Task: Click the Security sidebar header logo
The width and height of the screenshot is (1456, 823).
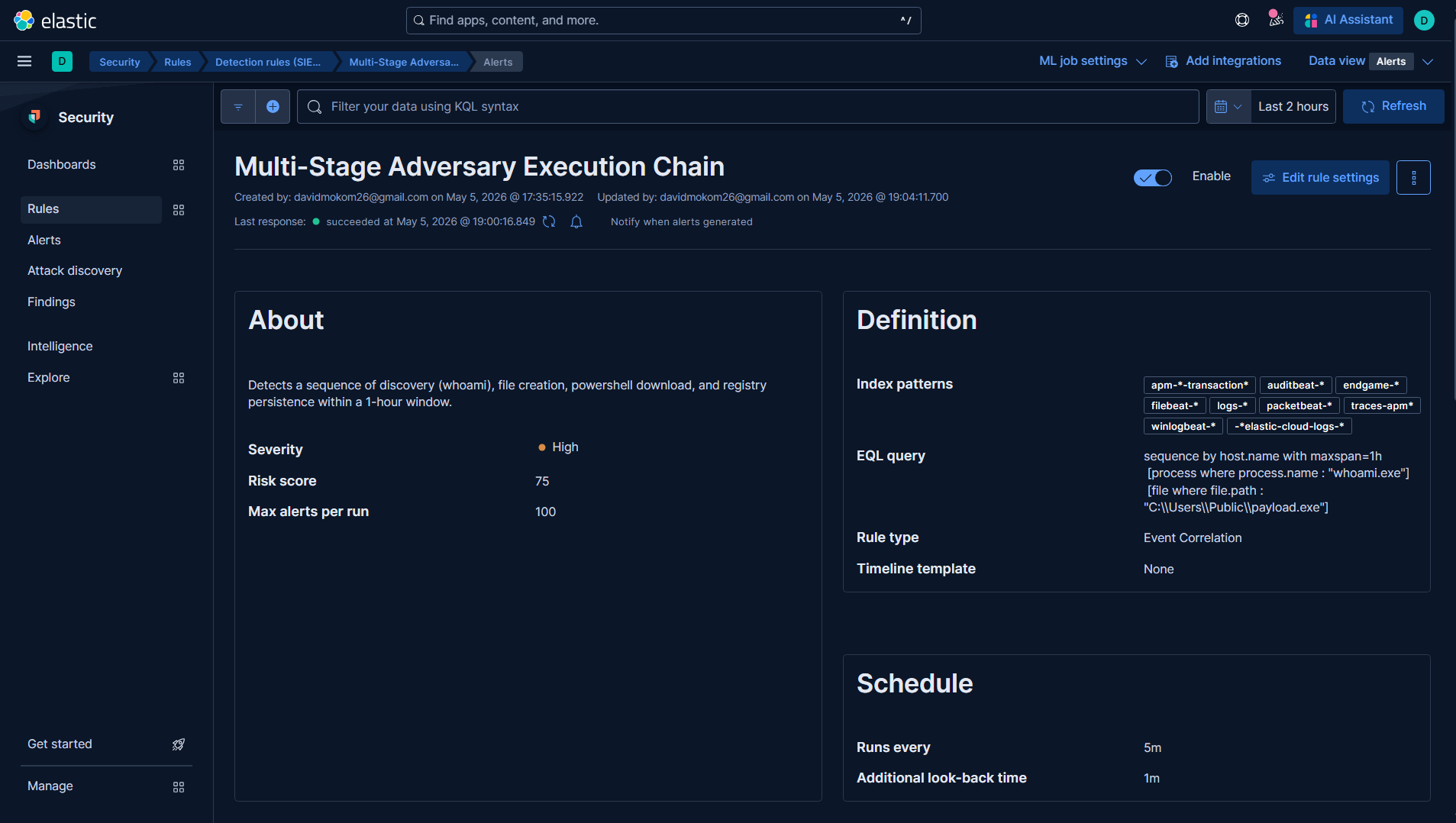Action: point(34,117)
